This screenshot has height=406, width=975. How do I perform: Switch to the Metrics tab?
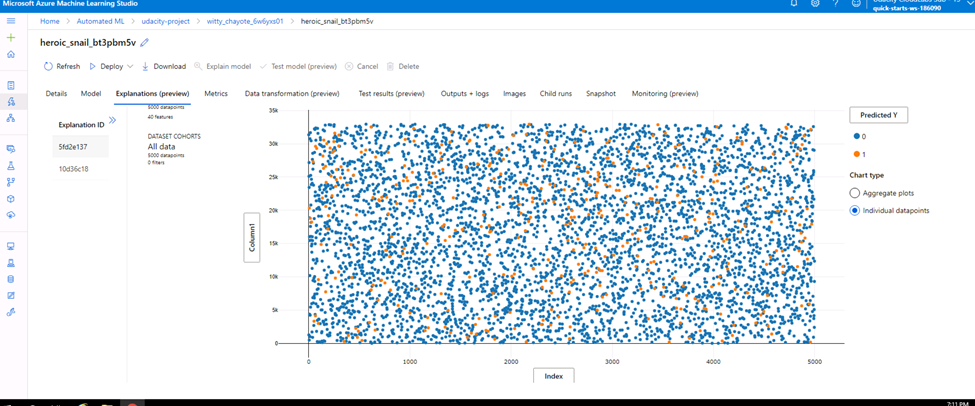[x=216, y=93]
